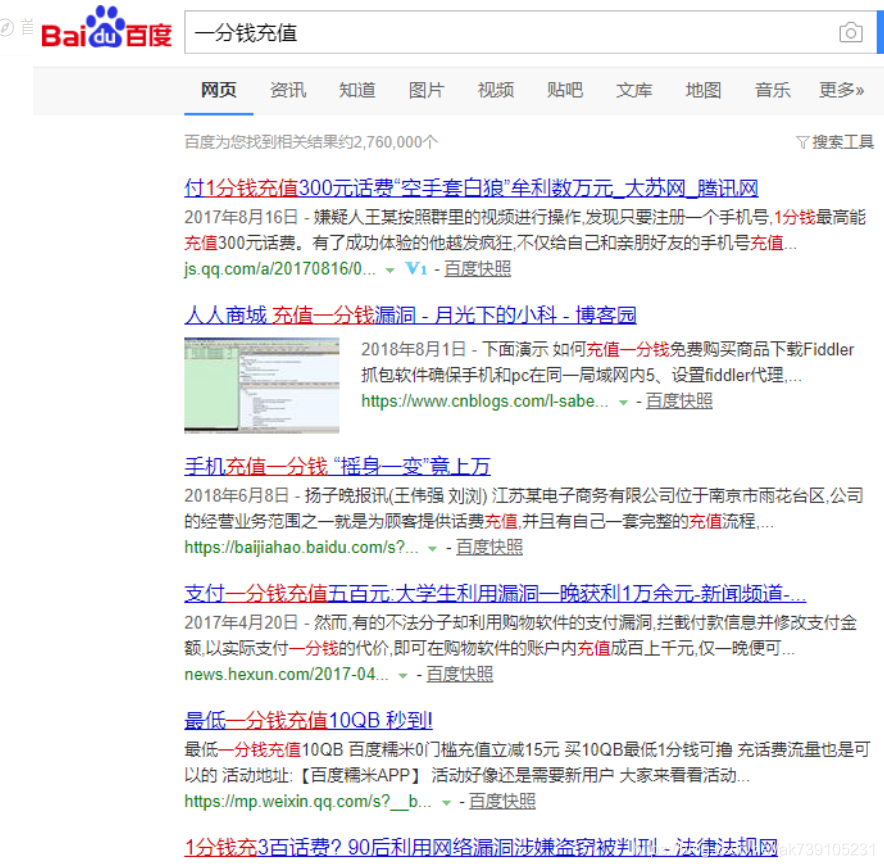Select the 网页 tab
The width and height of the screenshot is (884, 868).
219,90
